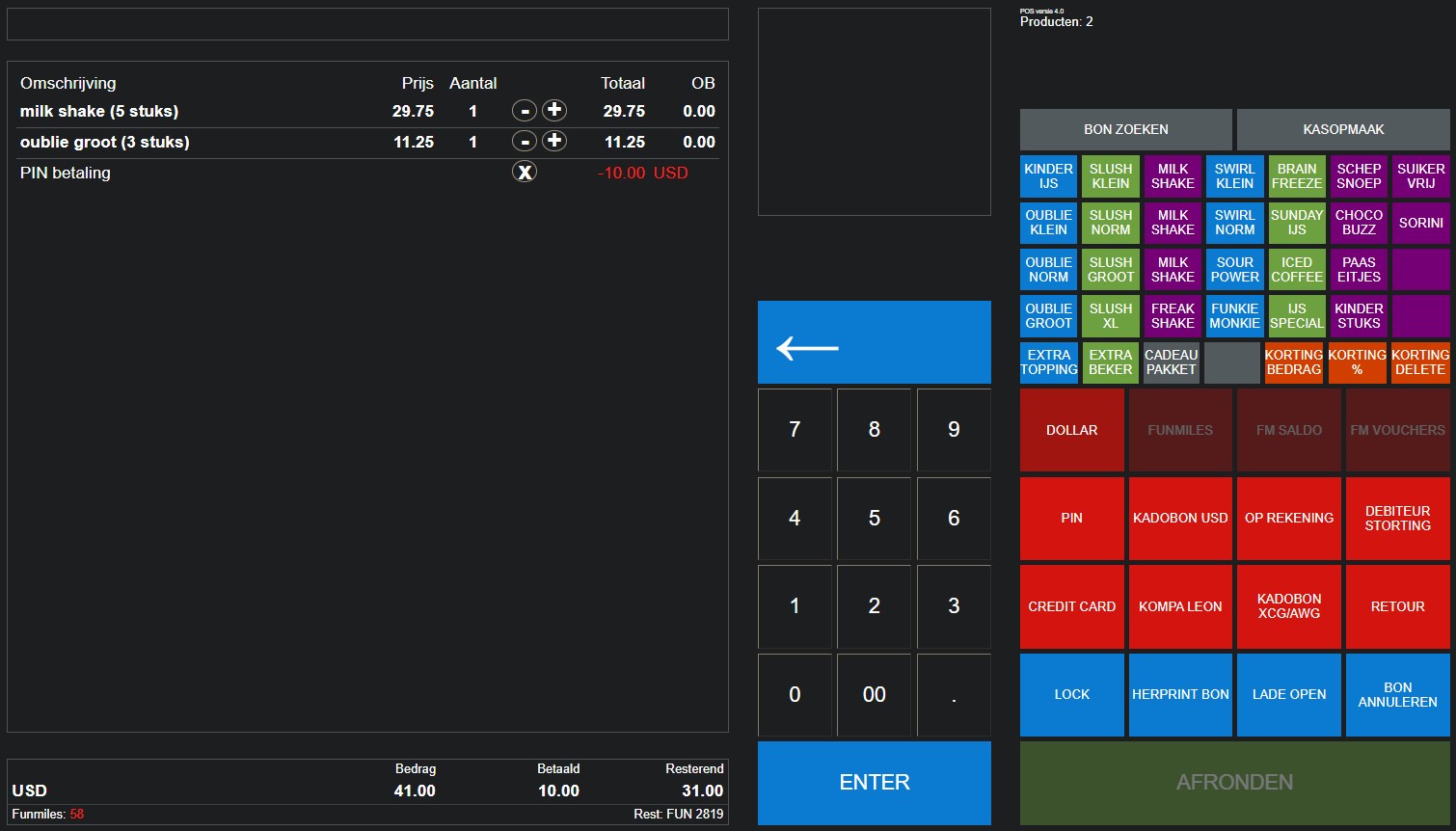Add KINDER IJS product

tap(1048, 176)
